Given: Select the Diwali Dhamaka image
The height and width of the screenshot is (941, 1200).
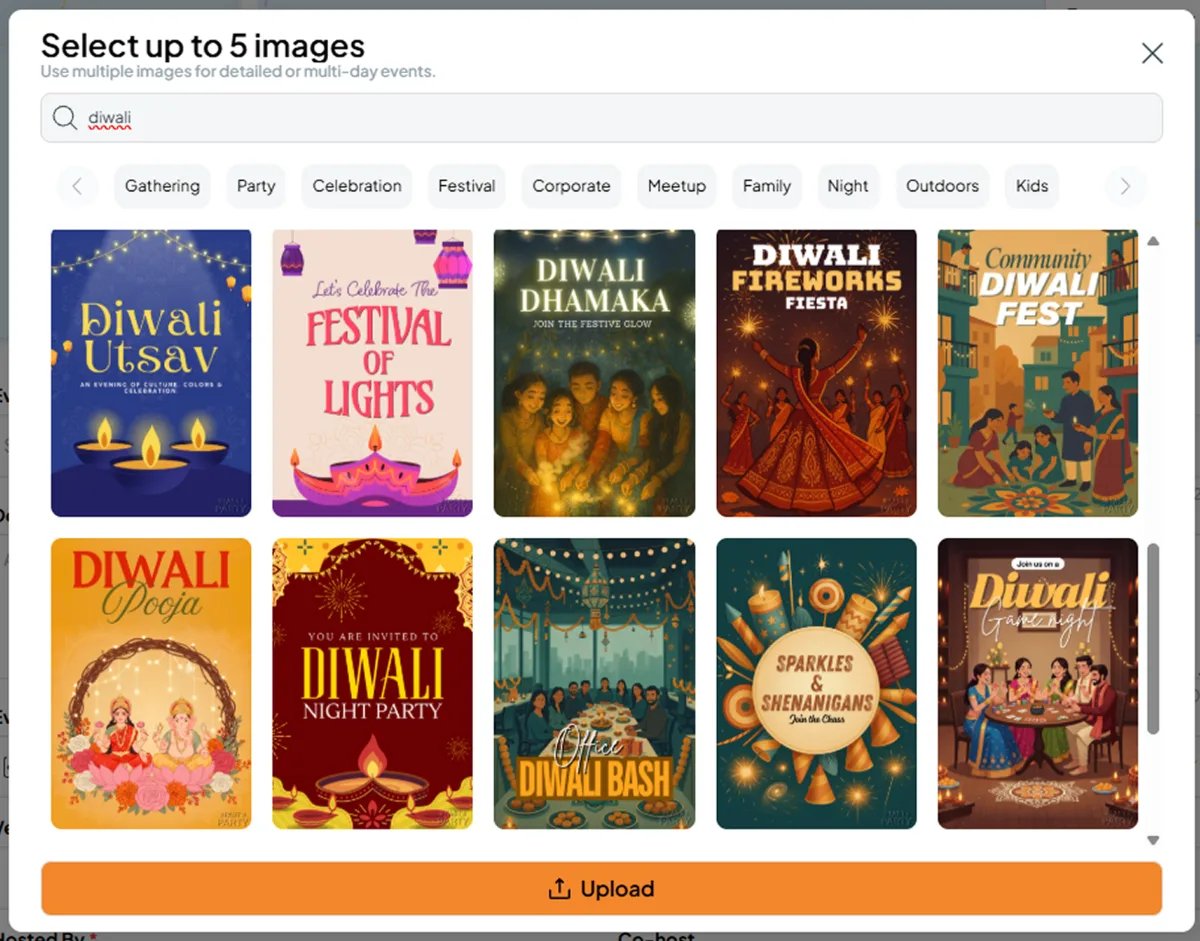Looking at the screenshot, I should [594, 373].
